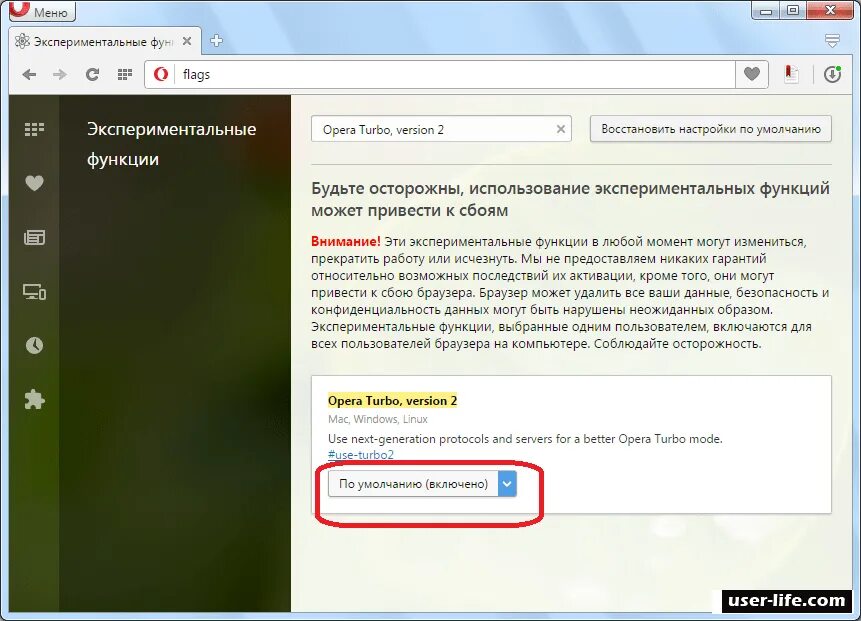The height and width of the screenshot is (621, 861).
Task: Close the Экспериментальные функции tab
Action: [187, 41]
